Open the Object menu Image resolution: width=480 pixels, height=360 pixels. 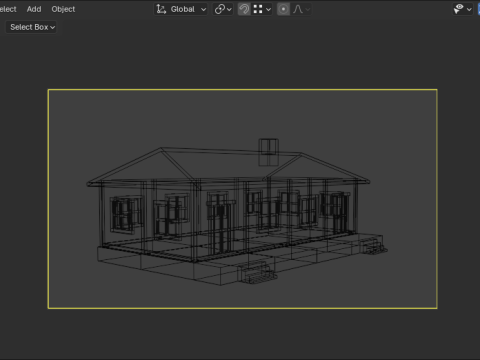click(x=63, y=9)
